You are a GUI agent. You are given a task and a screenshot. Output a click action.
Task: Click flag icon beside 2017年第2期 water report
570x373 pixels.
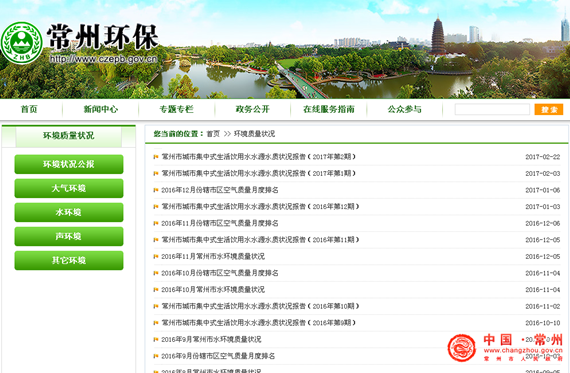[x=156, y=157]
